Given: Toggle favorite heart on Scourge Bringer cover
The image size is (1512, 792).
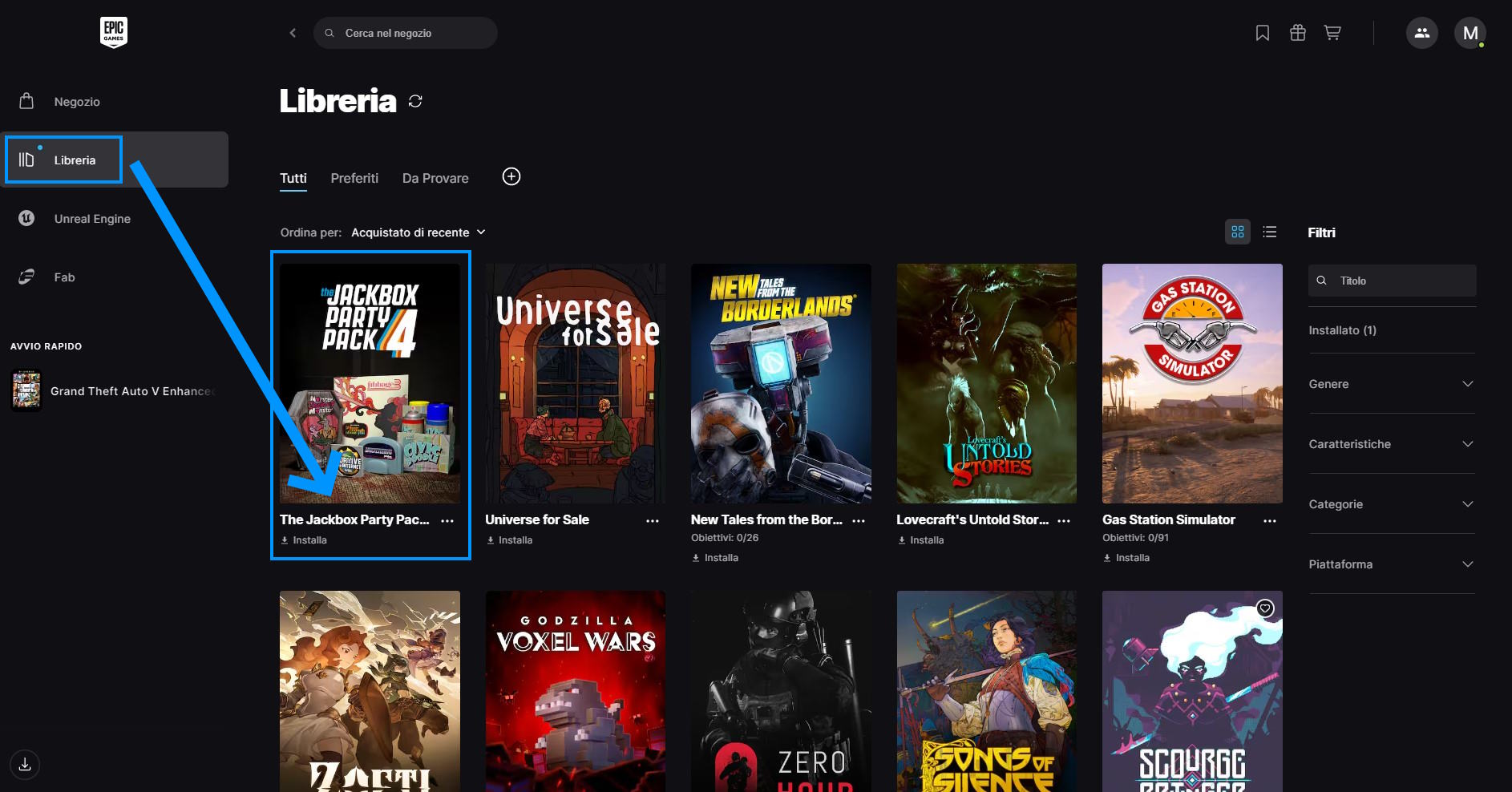Looking at the screenshot, I should (1264, 608).
